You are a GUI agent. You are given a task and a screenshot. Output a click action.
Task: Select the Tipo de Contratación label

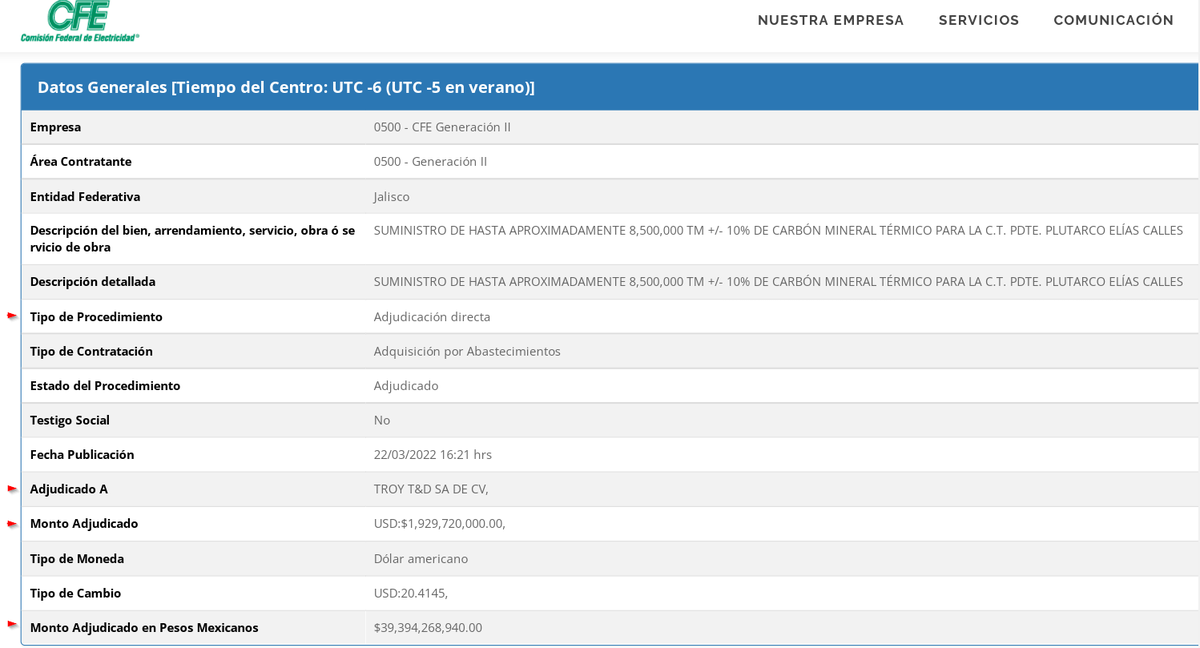pos(91,351)
